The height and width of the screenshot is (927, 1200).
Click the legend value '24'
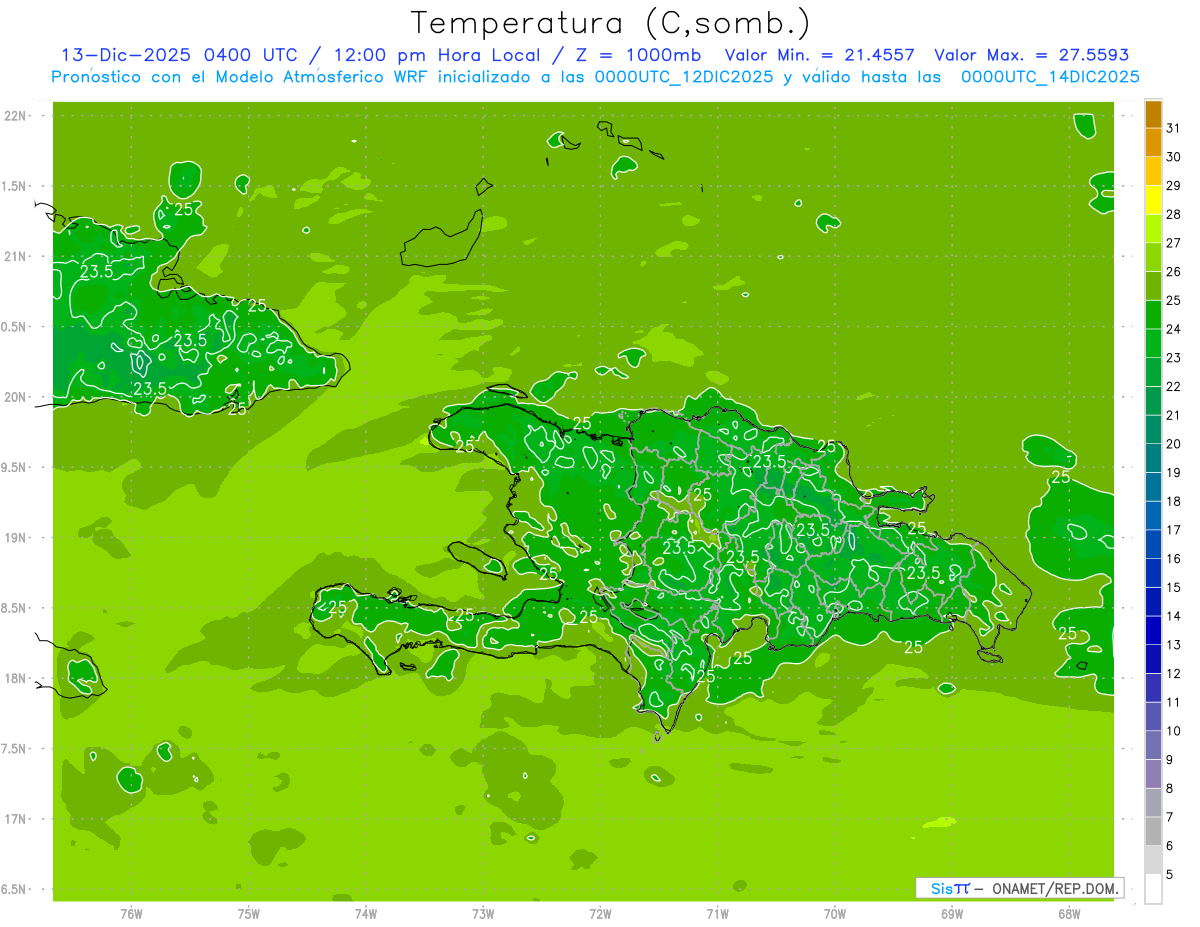tap(1173, 329)
